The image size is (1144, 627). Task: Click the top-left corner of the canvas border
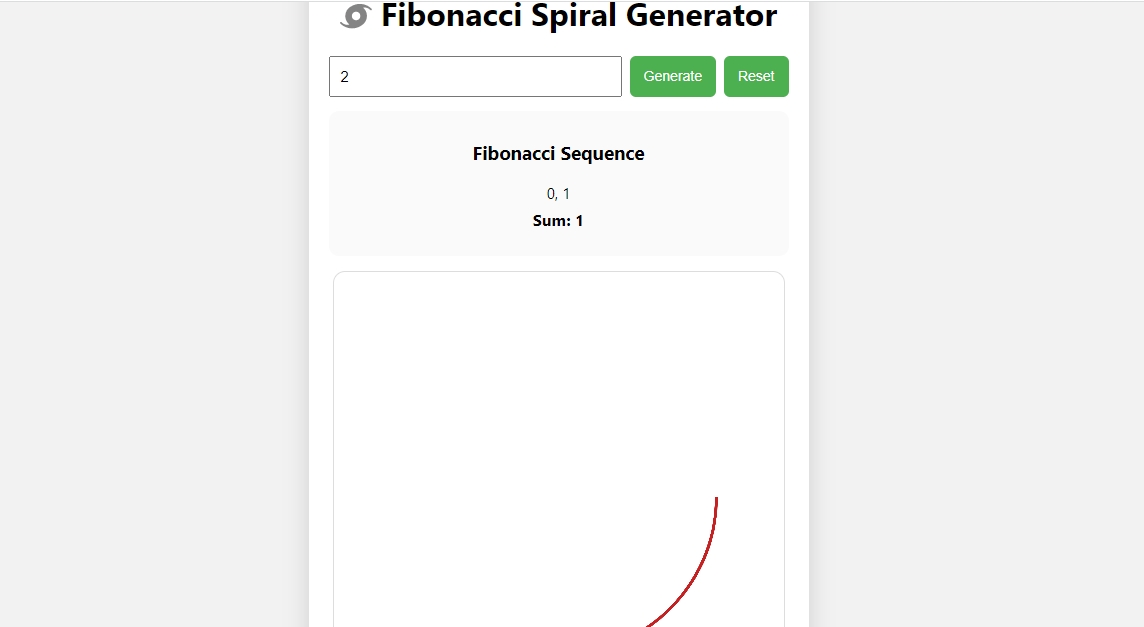pyautogui.click(x=335, y=273)
